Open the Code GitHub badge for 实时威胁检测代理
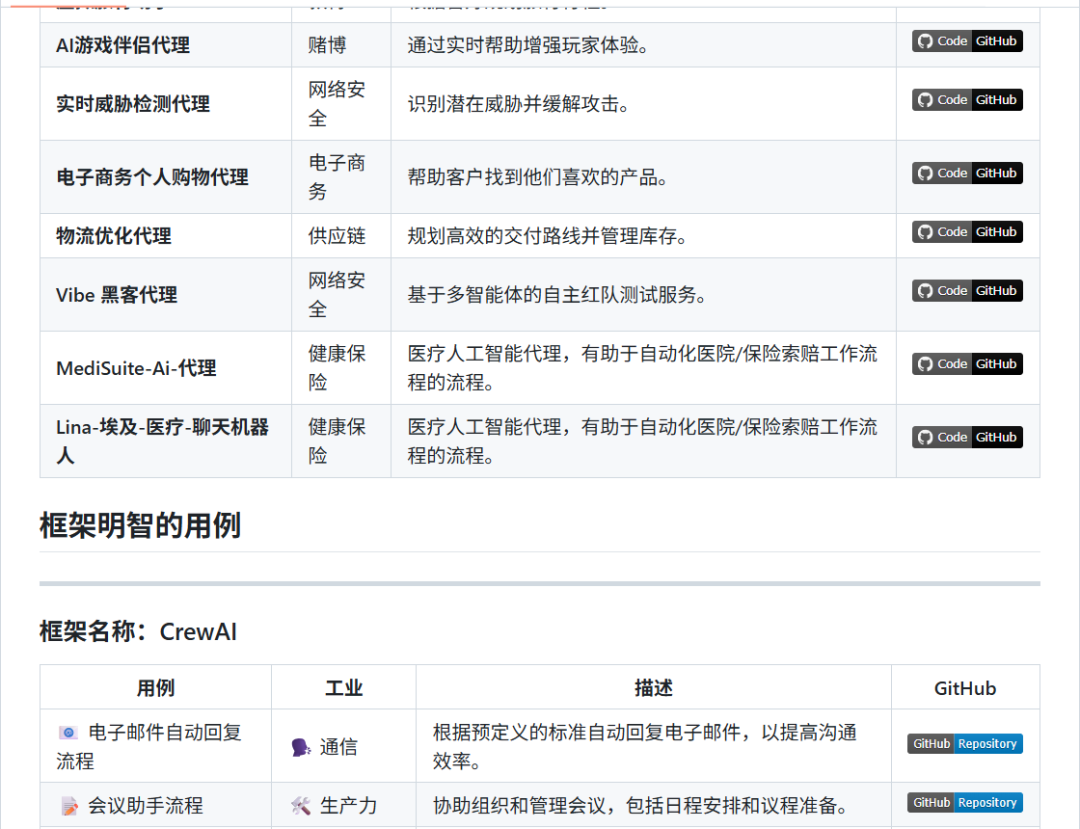 pyautogui.click(x=967, y=100)
